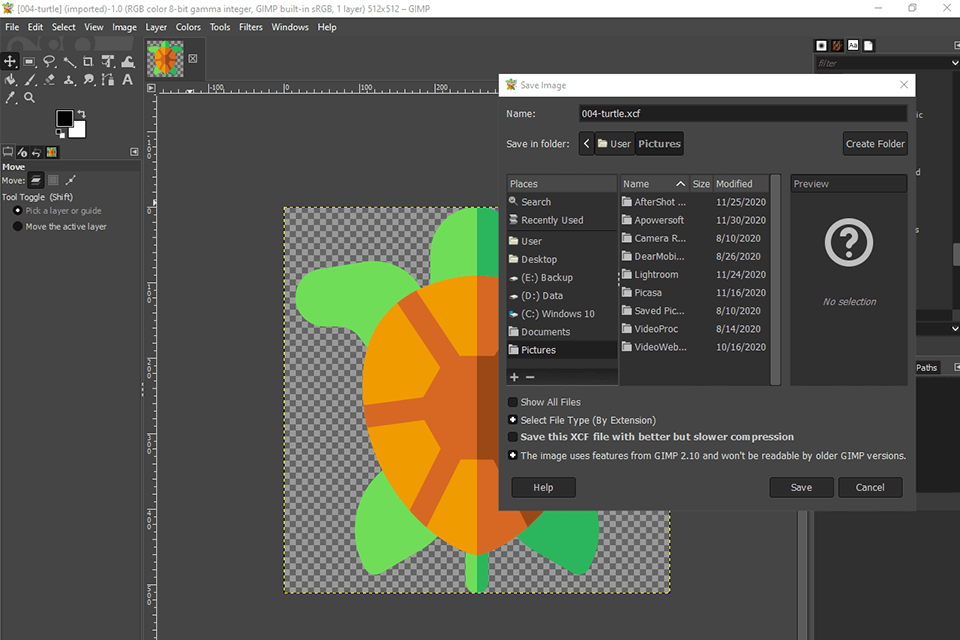Select the Text tool
Viewport: 960px width, 640px height.
click(127, 80)
